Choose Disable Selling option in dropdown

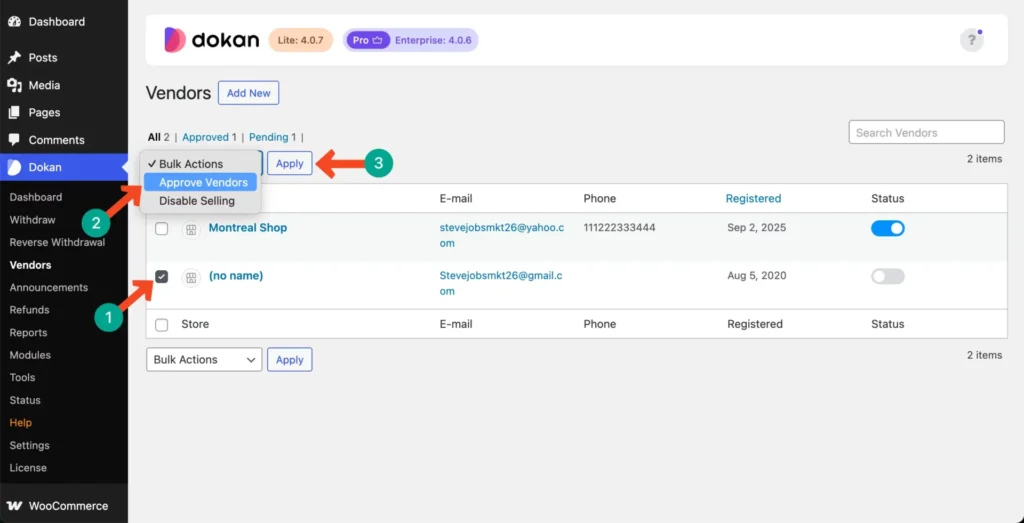coord(196,201)
